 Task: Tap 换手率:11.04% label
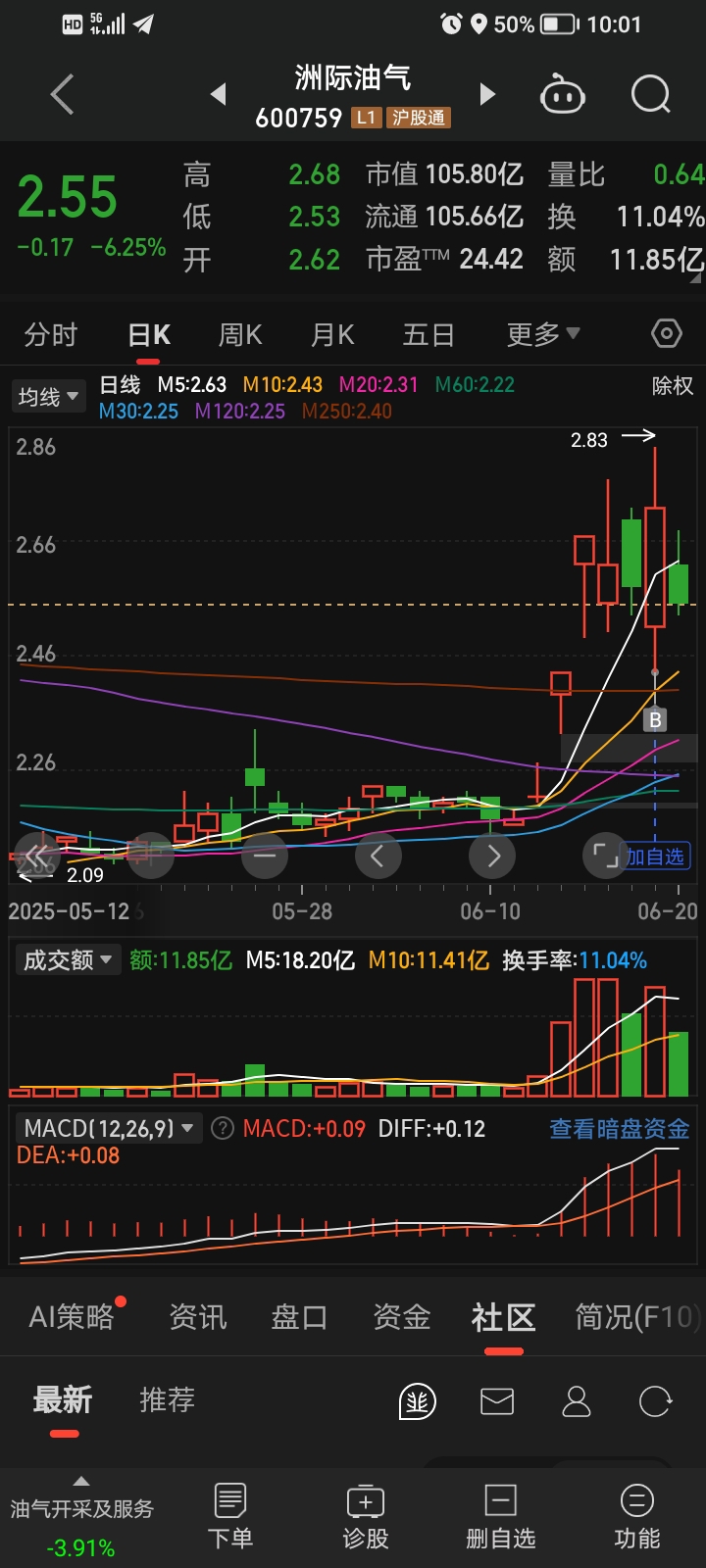[575, 960]
